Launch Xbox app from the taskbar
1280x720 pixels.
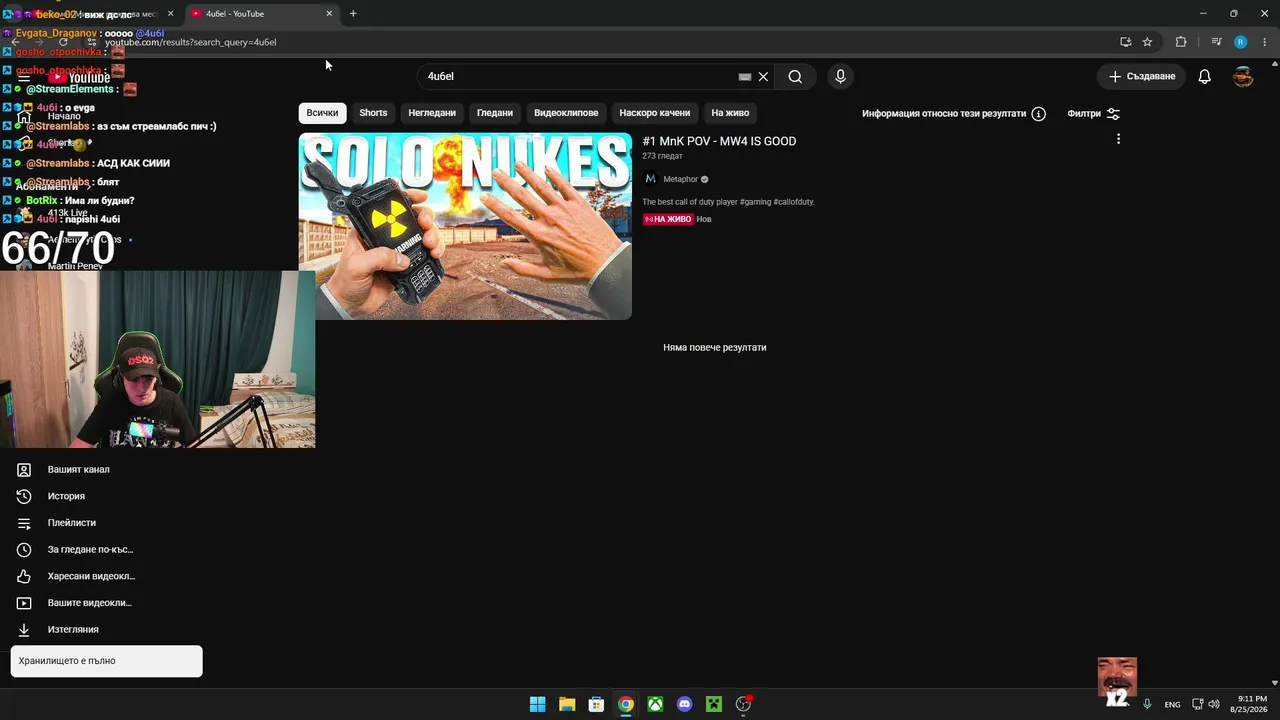tap(655, 704)
